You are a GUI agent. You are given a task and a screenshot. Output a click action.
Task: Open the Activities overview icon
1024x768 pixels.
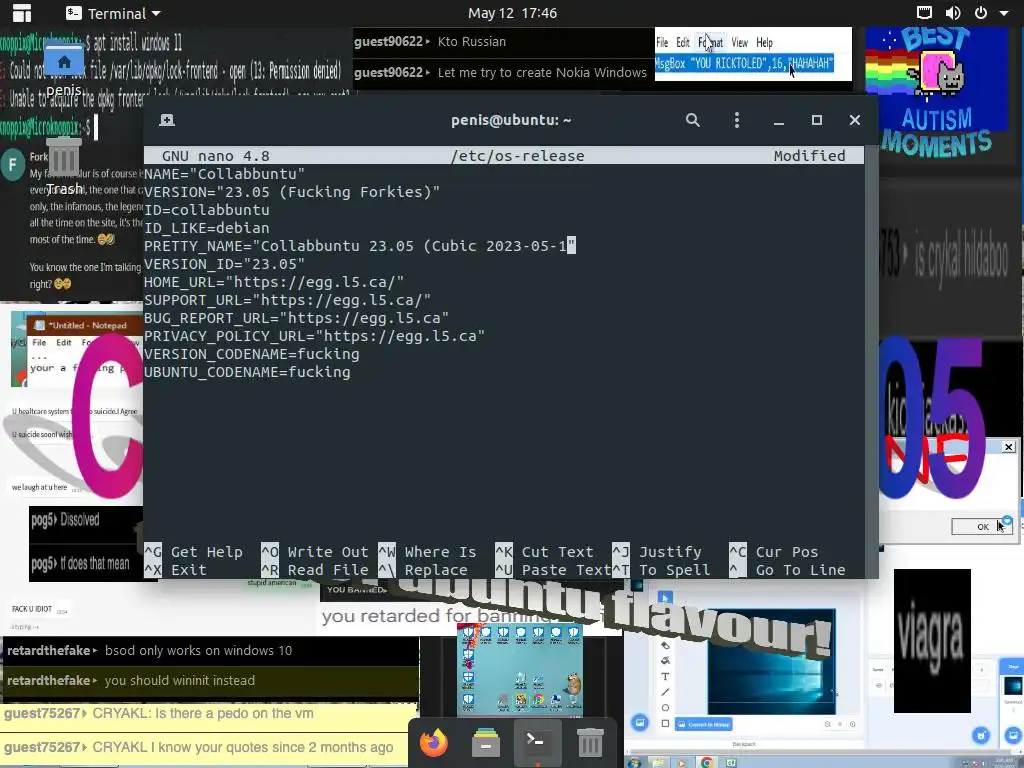(x=22, y=13)
